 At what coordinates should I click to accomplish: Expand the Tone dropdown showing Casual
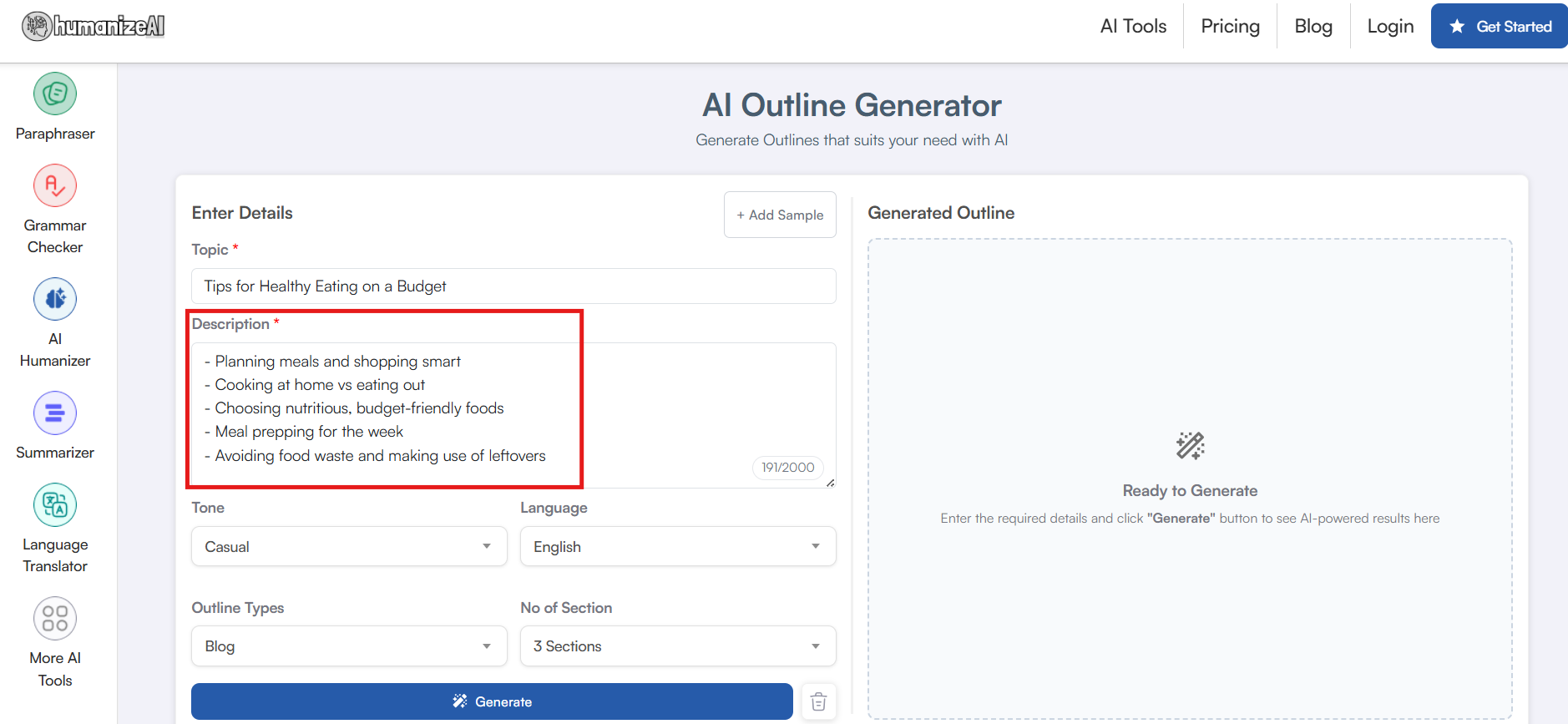(349, 546)
